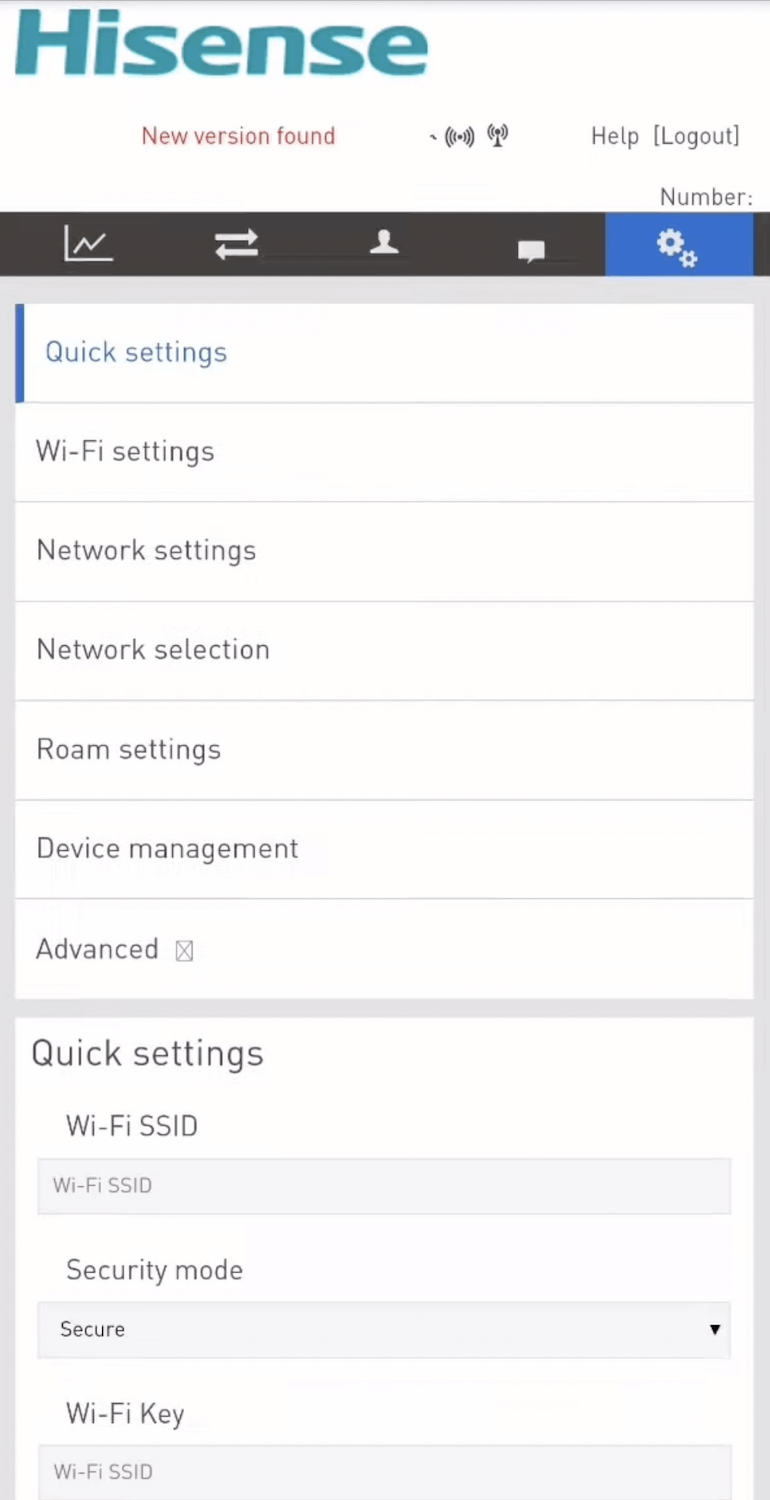The height and width of the screenshot is (1500, 770).
Task: Open the statistics chart tab icon
Action: (x=88, y=244)
